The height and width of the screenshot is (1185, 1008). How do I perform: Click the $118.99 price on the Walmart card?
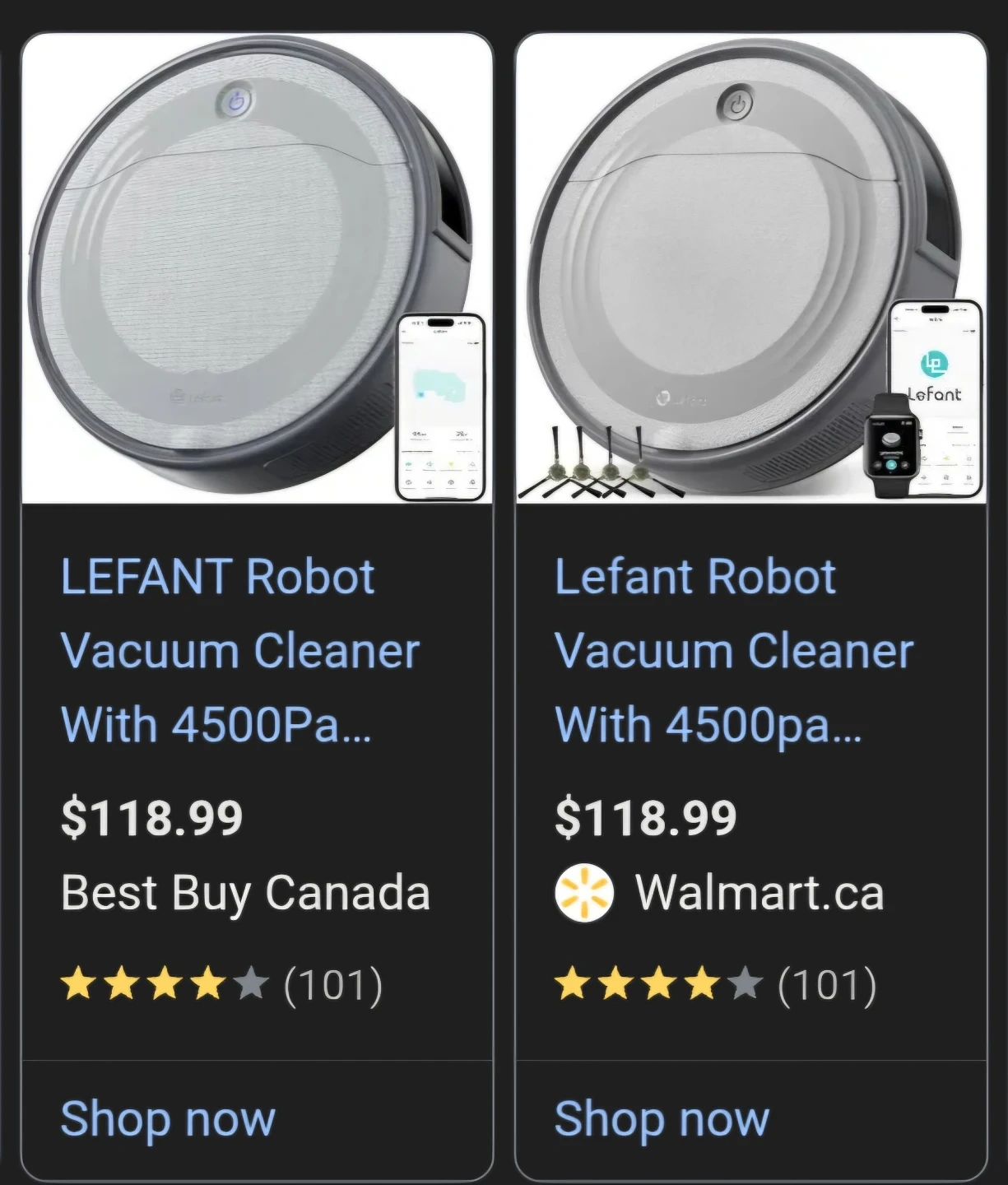point(646,818)
